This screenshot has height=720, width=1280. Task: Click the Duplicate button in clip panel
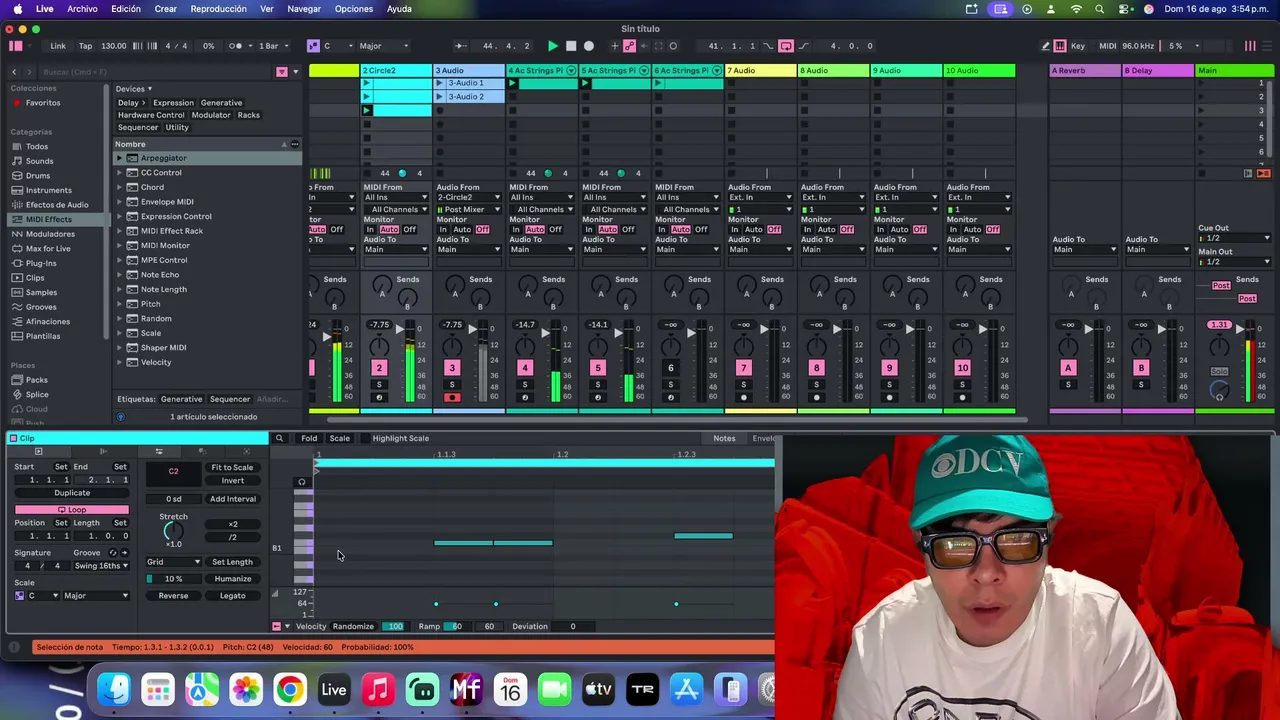point(71,493)
